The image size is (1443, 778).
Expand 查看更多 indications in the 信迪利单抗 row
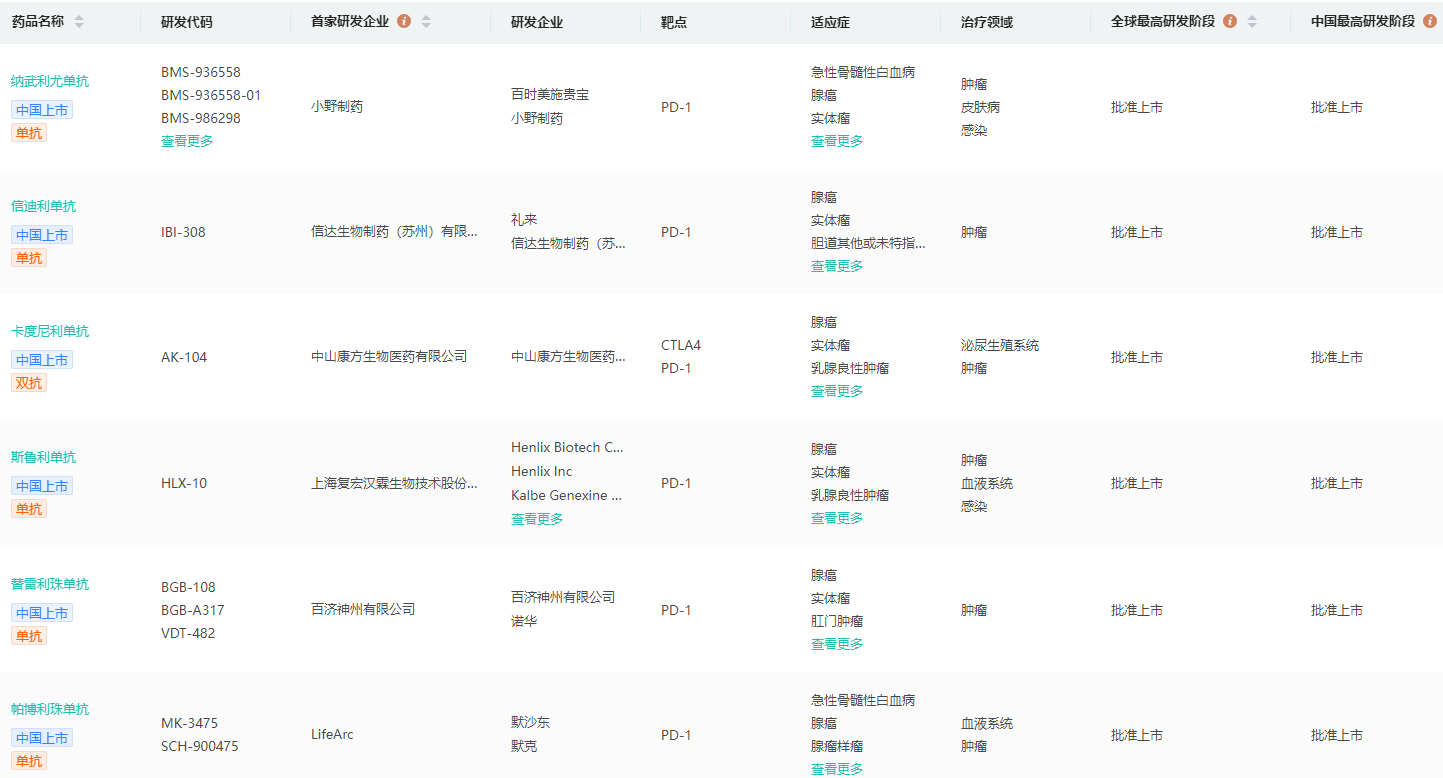coord(837,266)
